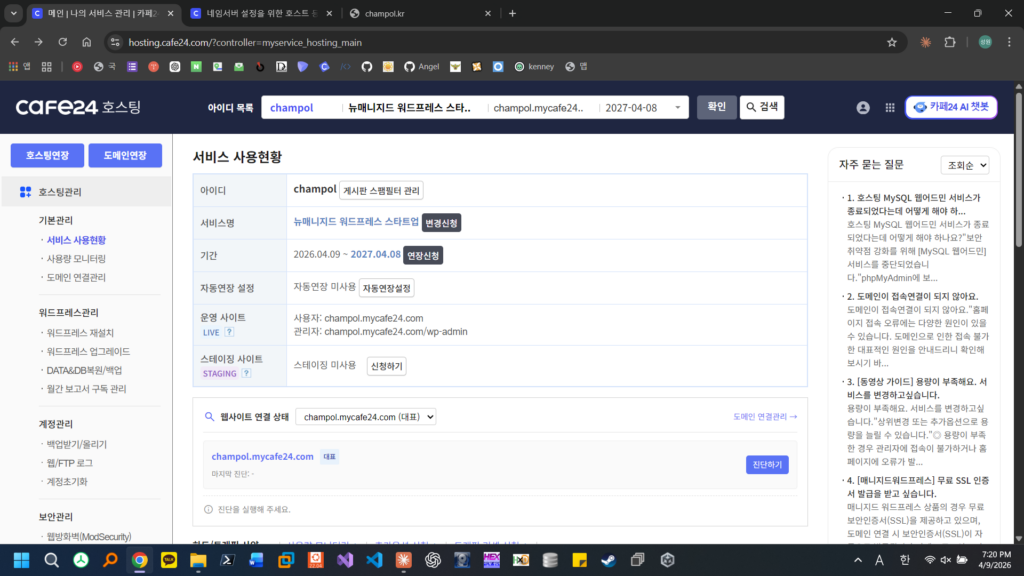Click the 호스팅연장 button
This screenshot has width=1024, height=576.
(47, 155)
